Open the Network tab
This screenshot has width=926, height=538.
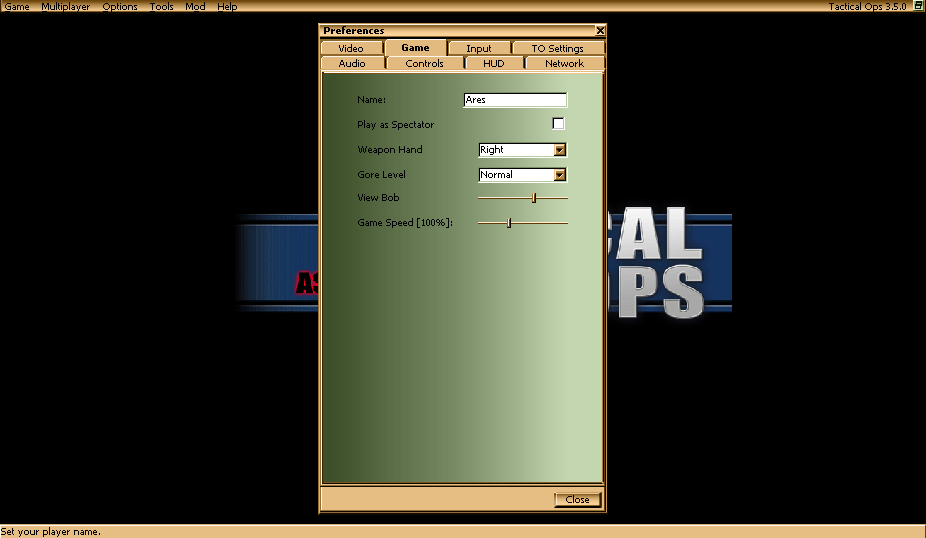click(x=564, y=63)
